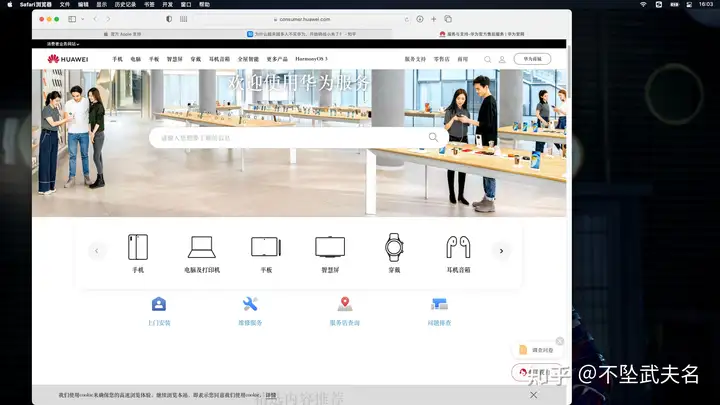
Task: Go back with Safari's back arrow
Action: pyautogui.click(x=96, y=19)
